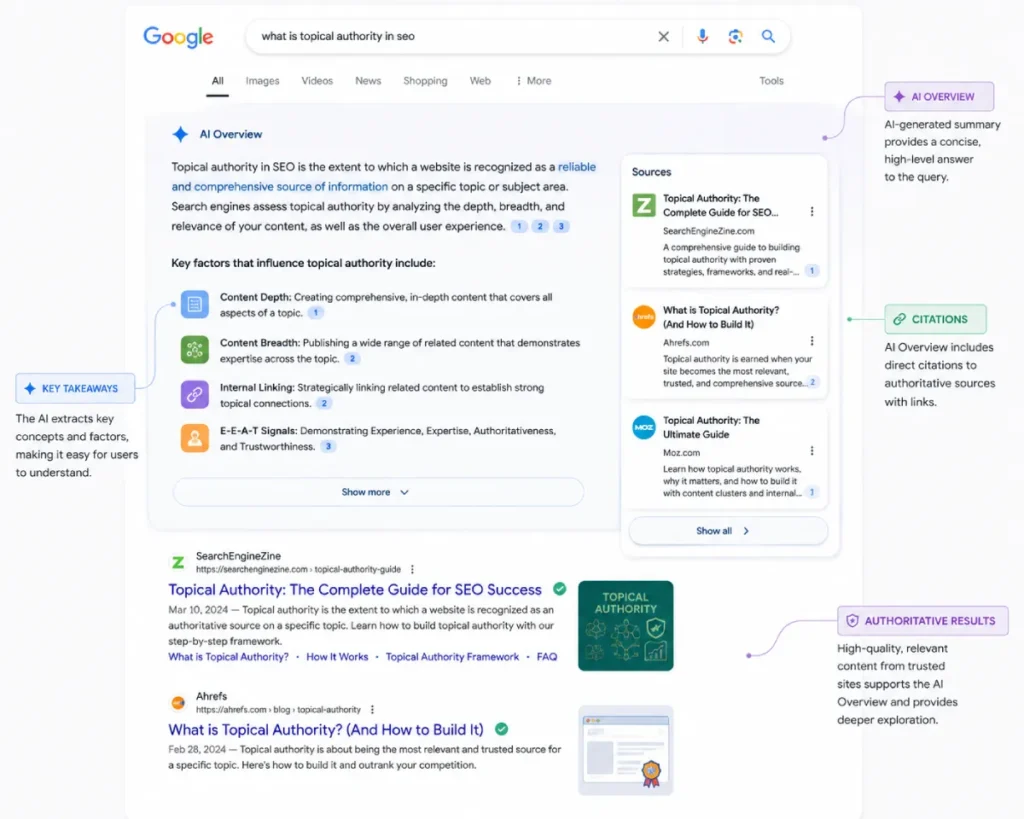The height and width of the screenshot is (819, 1024).
Task: Expand AI Overview with Show more
Action: coord(378,492)
